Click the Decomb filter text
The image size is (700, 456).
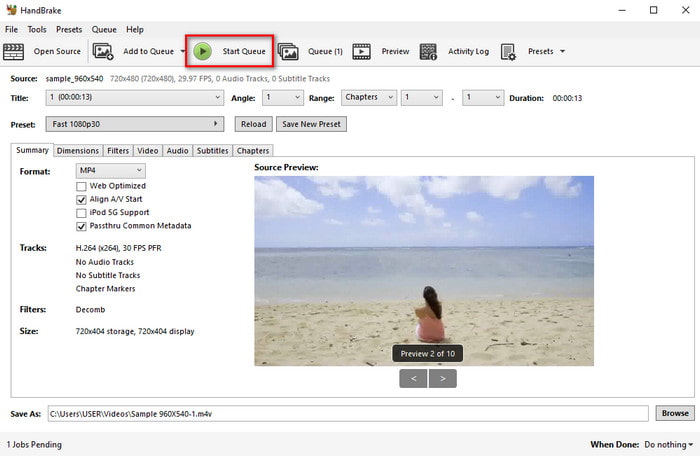click(x=90, y=310)
